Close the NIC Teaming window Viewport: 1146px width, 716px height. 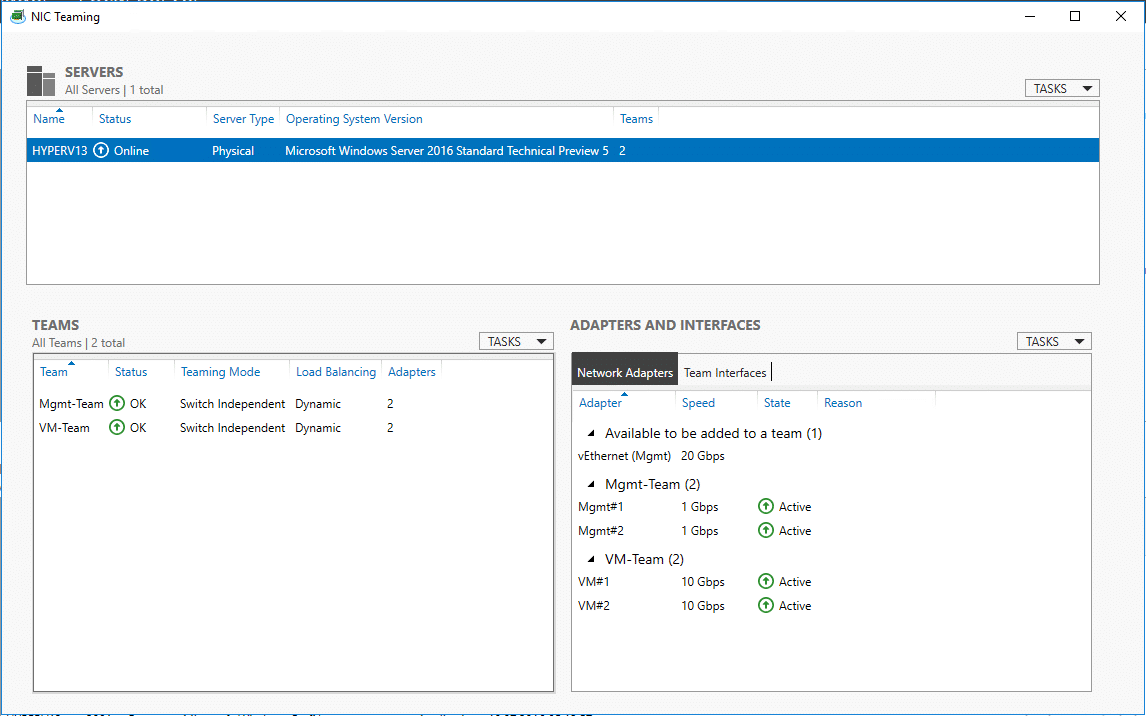[x=1120, y=16]
